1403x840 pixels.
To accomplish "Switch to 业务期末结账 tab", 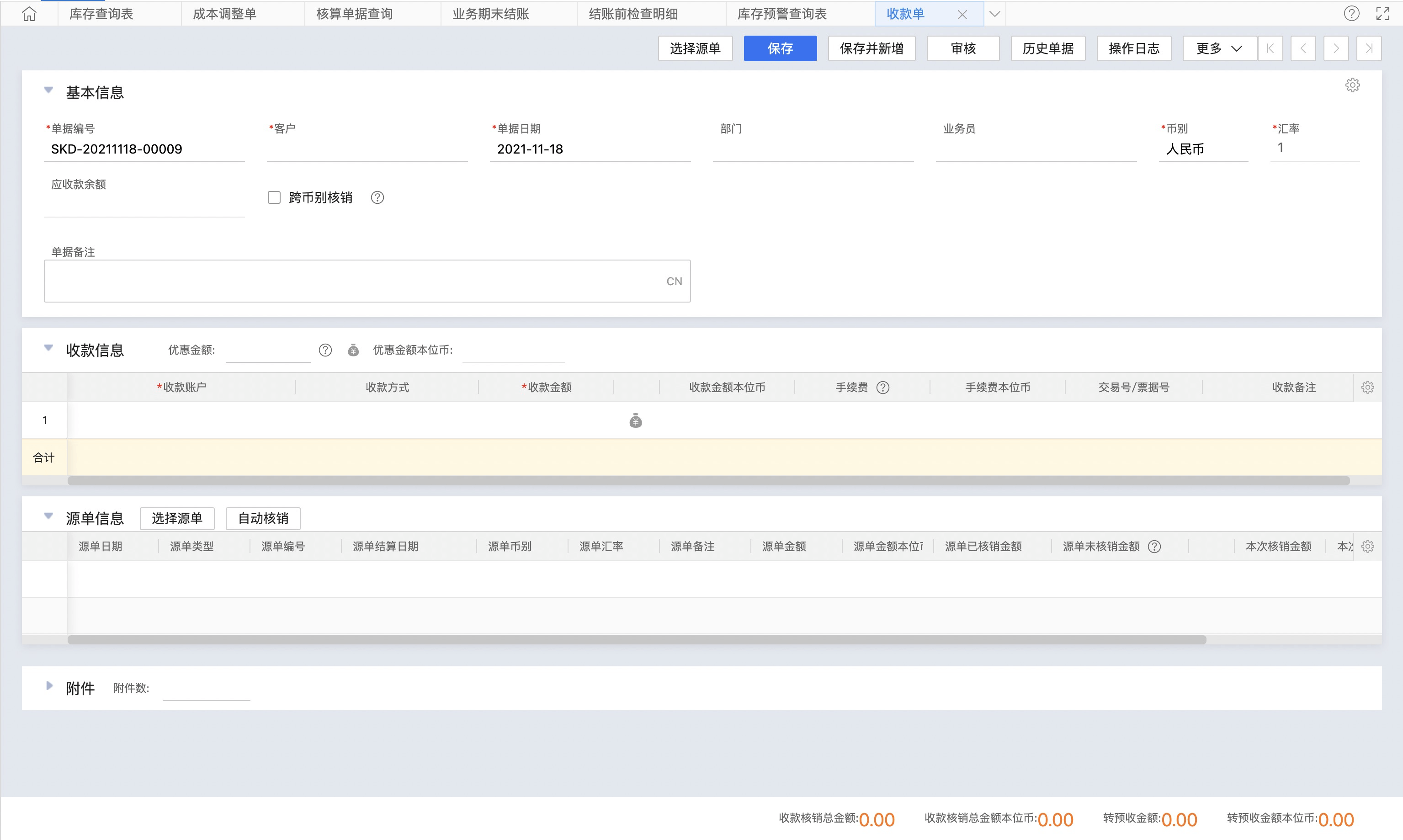I will click(490, 14).
